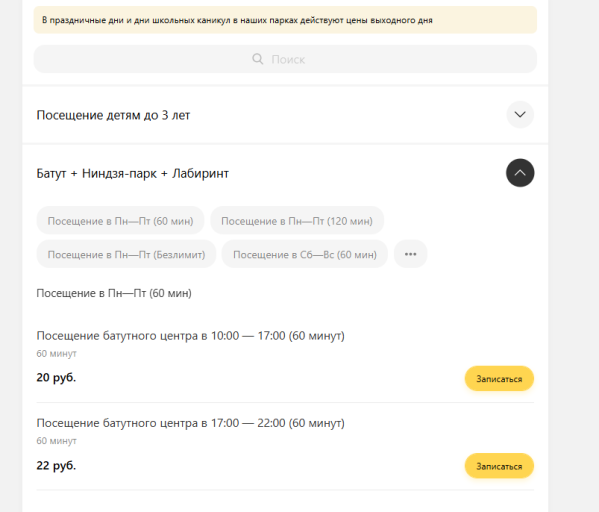Click the 20 руб. price label

click(x=56, y=378)
